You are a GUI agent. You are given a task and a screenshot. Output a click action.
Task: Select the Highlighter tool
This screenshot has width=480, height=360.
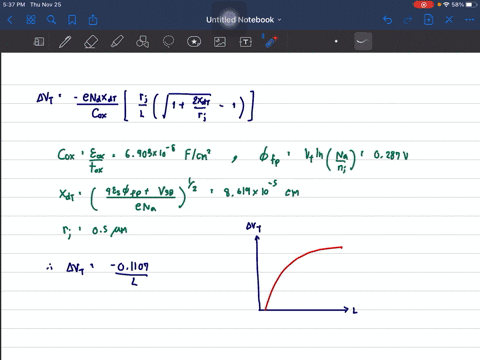tap(117, 42)
